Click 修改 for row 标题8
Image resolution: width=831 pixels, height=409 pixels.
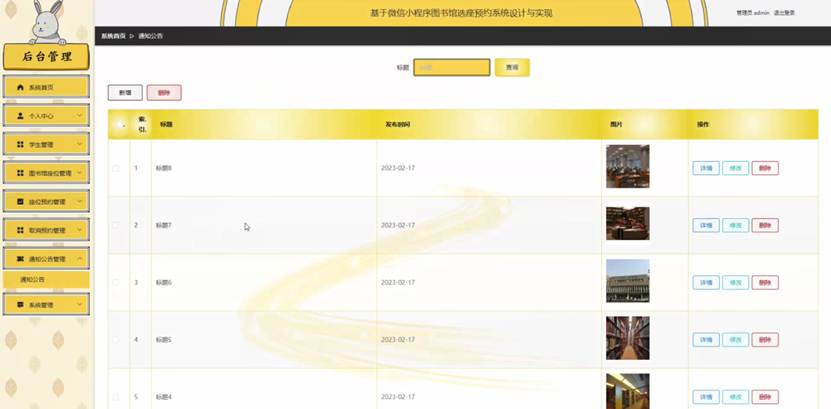click(736, 168)
